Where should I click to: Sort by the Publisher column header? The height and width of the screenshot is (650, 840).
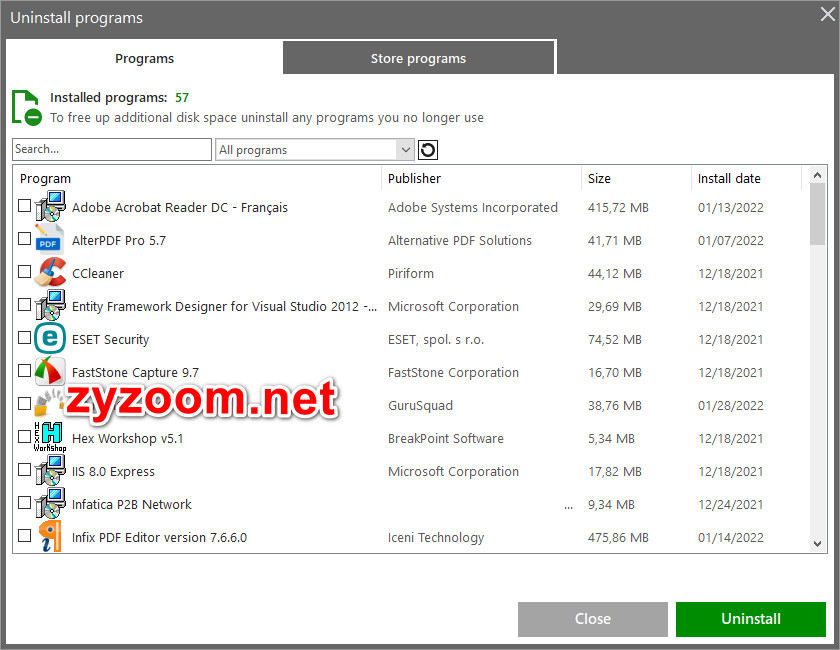tap(481, 178)
